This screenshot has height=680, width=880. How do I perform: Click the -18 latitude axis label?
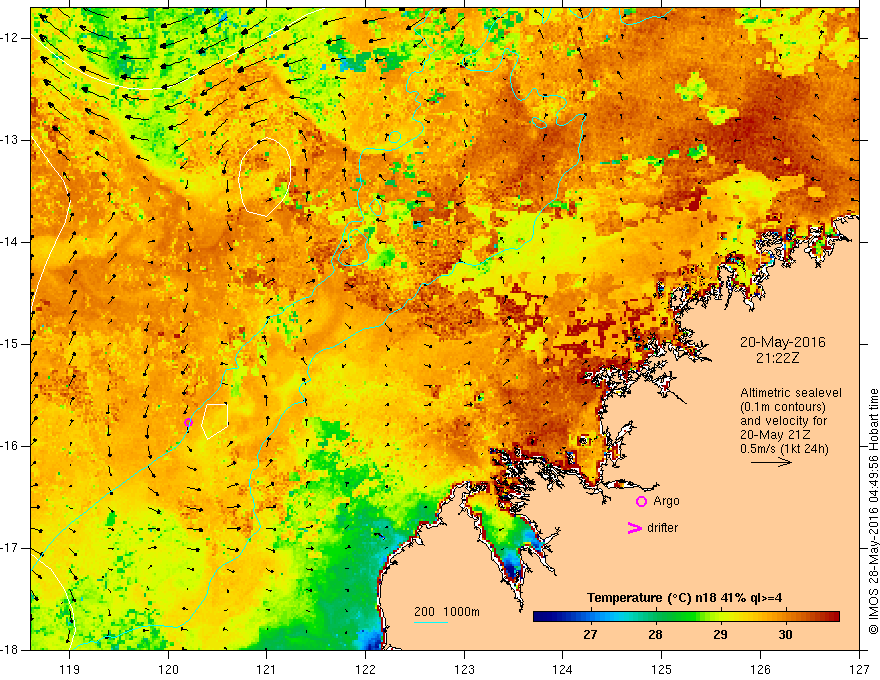point(10,650)
